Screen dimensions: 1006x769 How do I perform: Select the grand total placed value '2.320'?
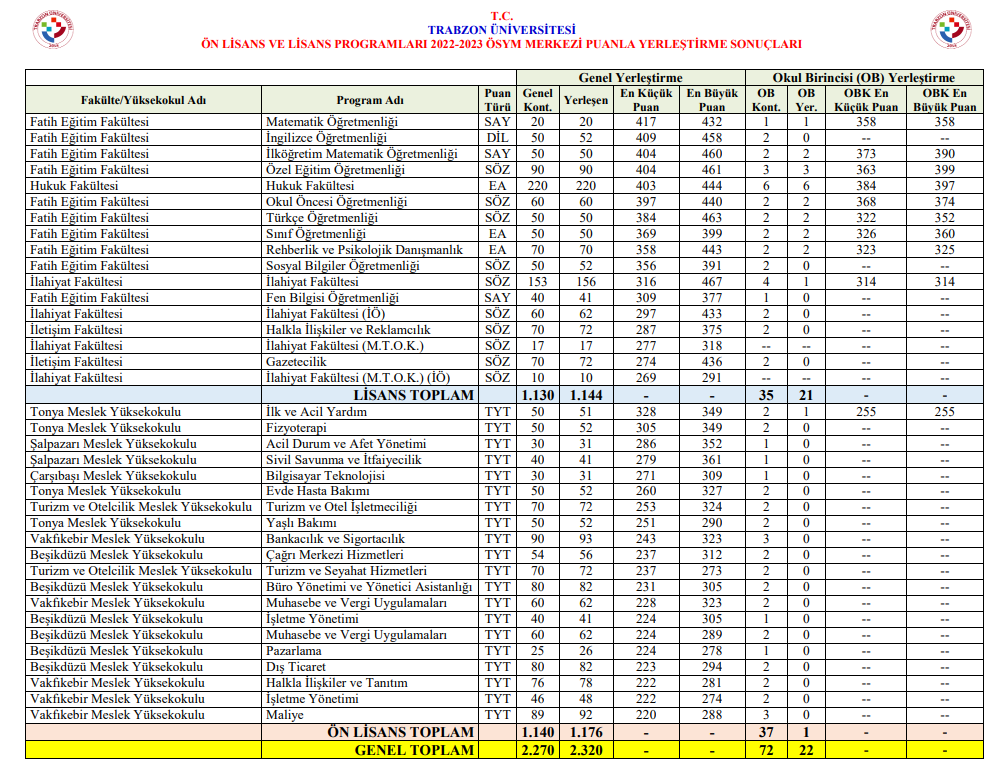click(586, 750)
